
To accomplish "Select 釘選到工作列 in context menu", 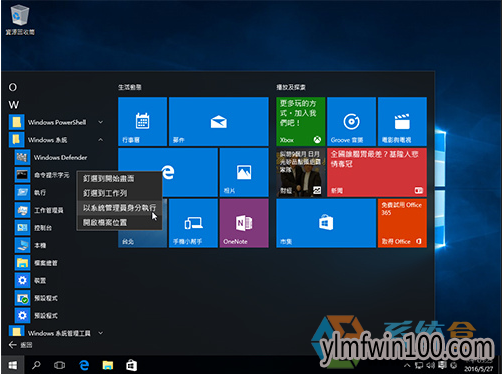I will (x=119, y=193).
